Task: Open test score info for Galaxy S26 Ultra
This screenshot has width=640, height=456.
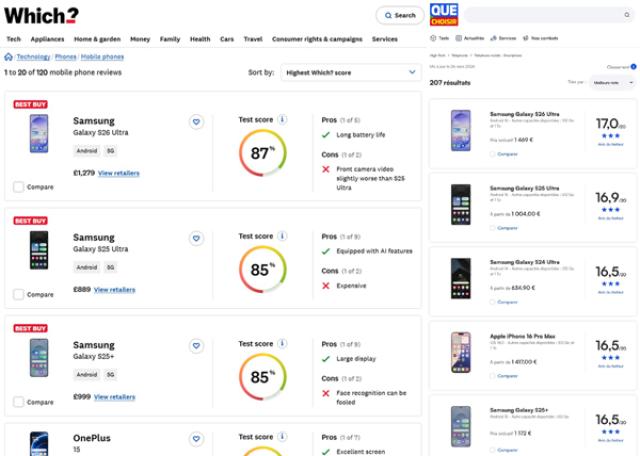Action: pos(282,120)
